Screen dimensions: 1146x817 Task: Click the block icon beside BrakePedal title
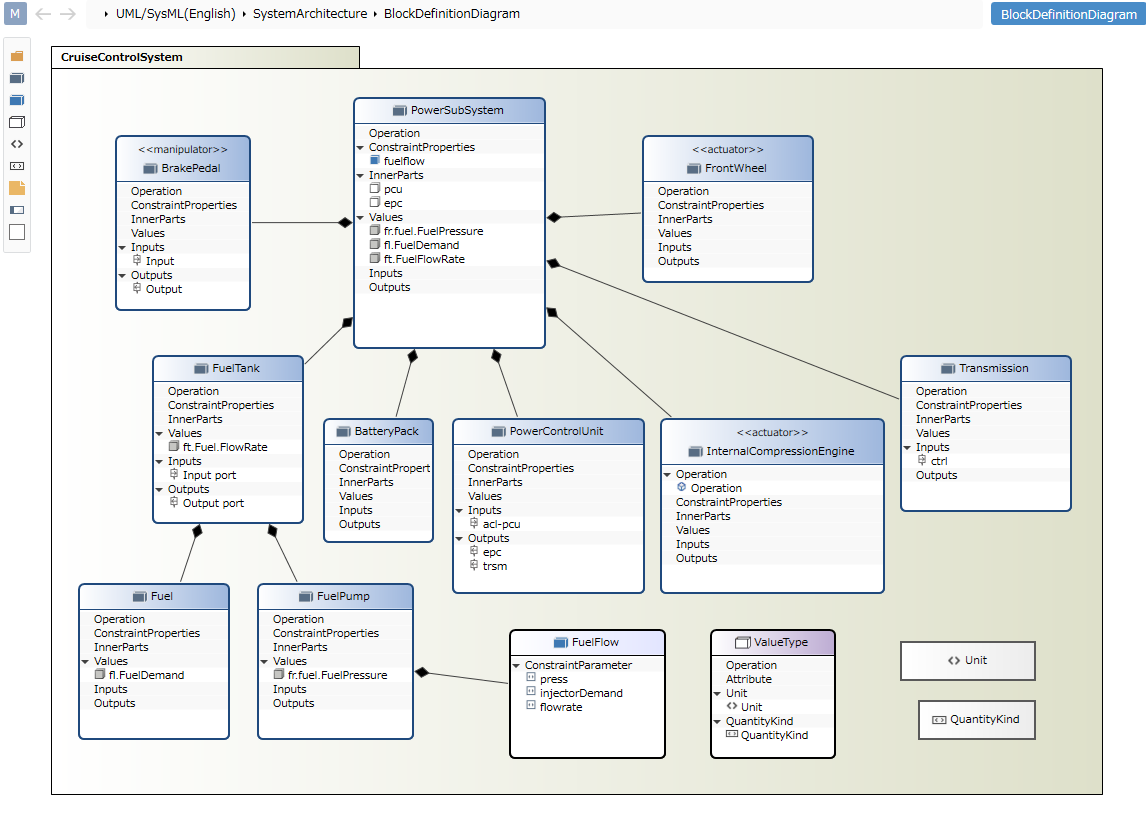click(x=151, y=168)
